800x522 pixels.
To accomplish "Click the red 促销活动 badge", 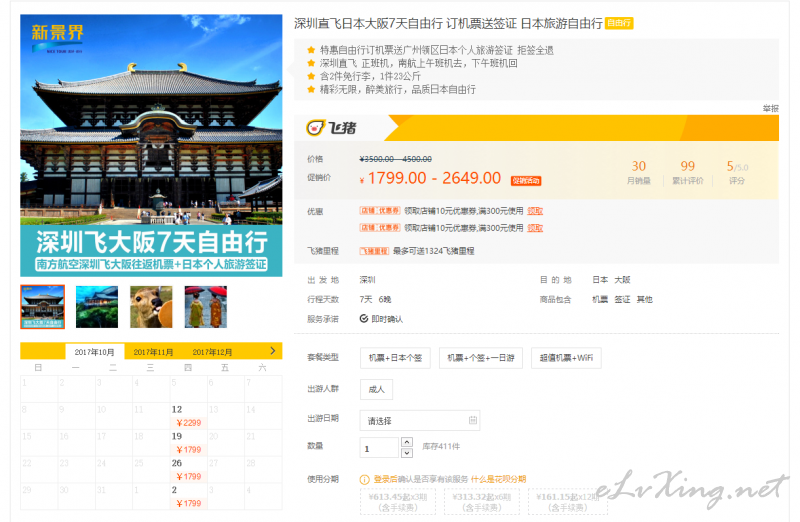I will (526, 181).
